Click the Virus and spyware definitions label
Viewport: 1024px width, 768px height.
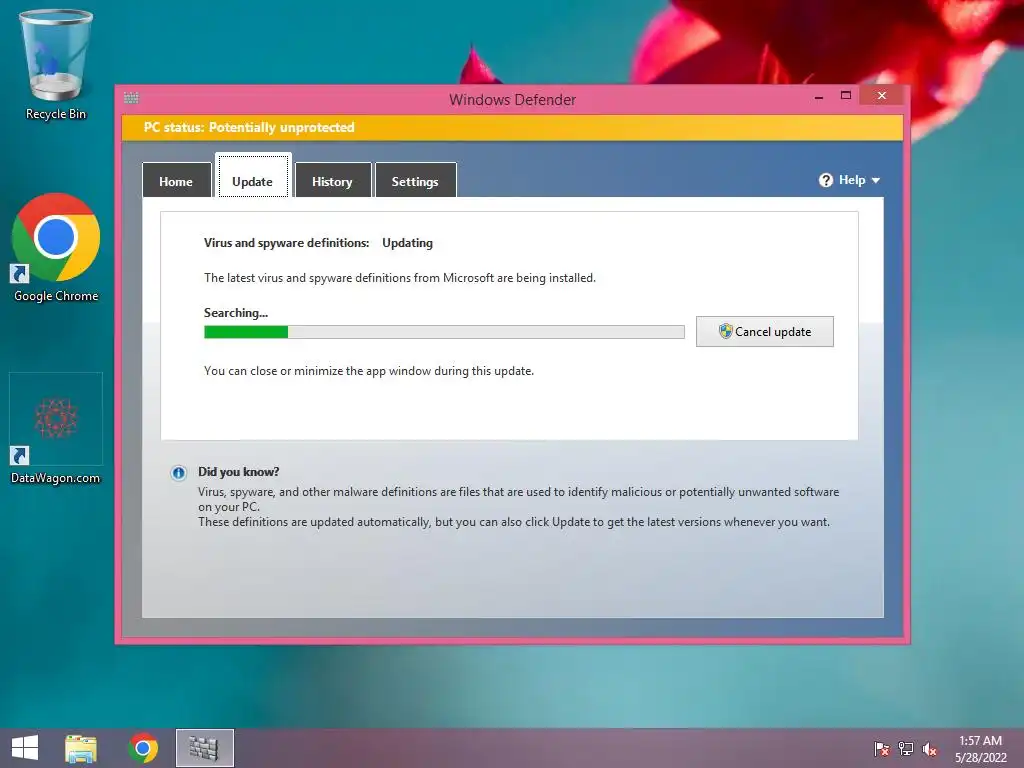(287, 243)
